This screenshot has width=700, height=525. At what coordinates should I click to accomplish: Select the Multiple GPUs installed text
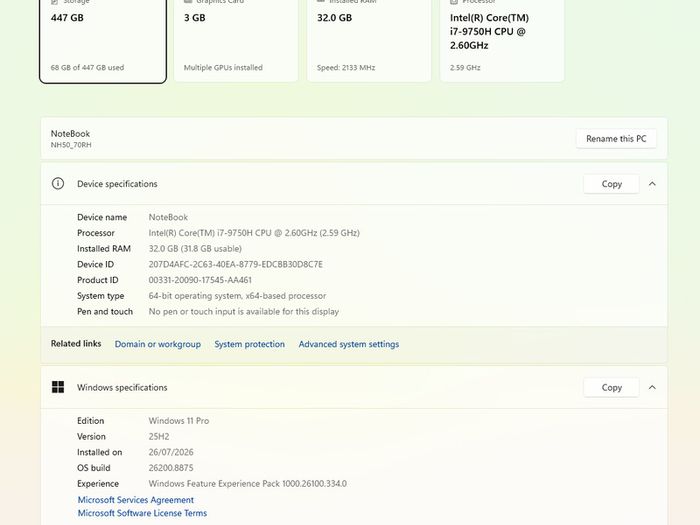[223, 68]
